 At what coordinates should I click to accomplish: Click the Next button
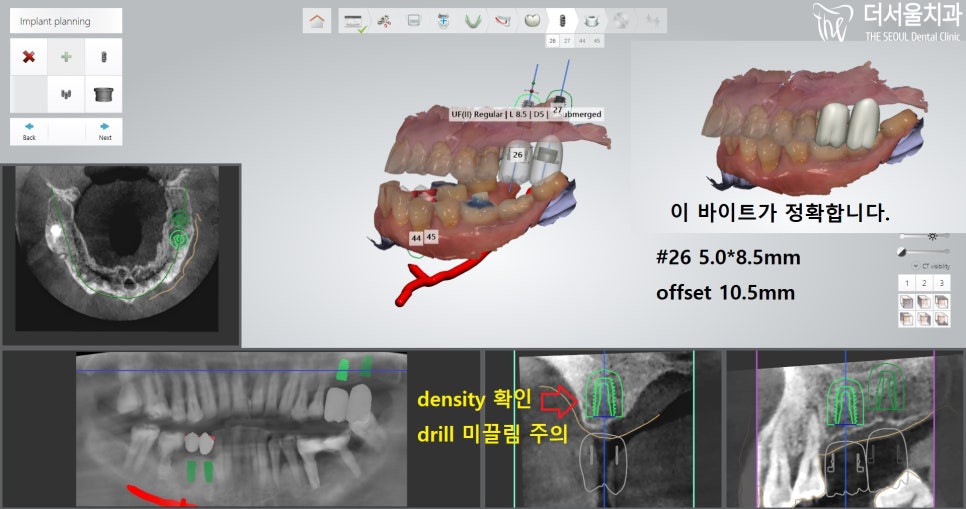[104, 132]
